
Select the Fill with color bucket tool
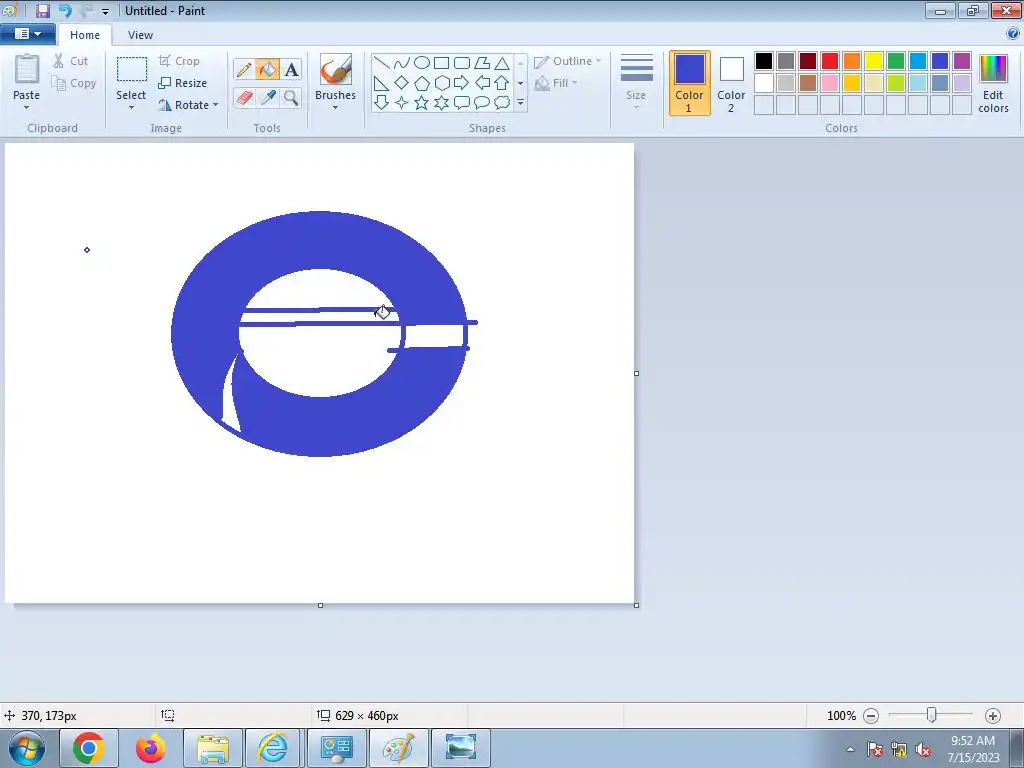[x=268, y=70]
